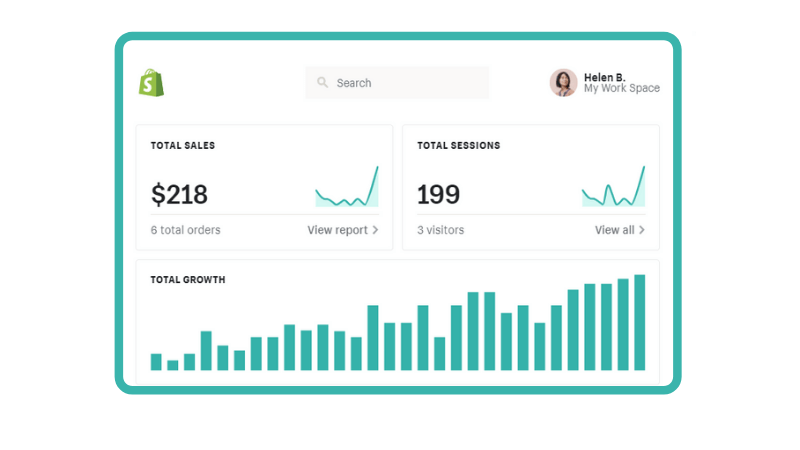Screen dimensions: 800x450
Task: Click the 3 visitors text
Action: (440, 230)
